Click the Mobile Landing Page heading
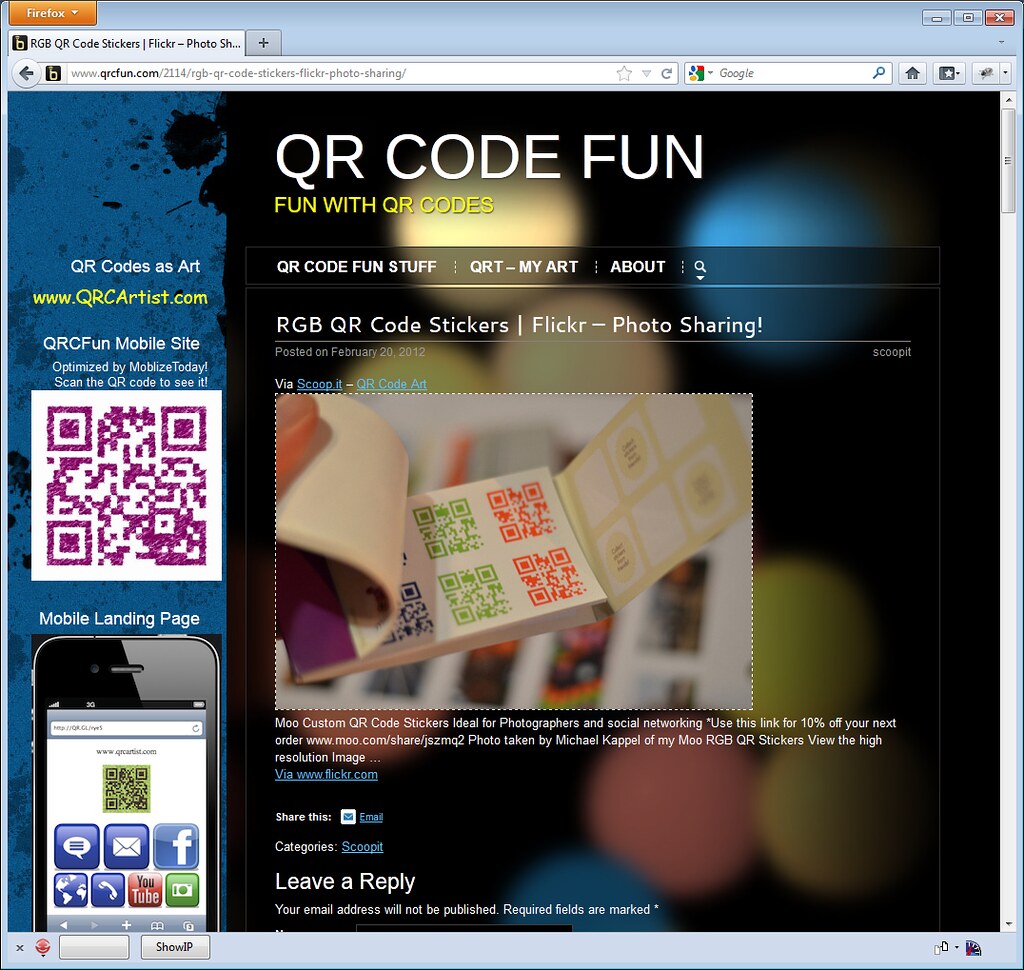This screenshot has width=1024, height=970. coord(120,619)
